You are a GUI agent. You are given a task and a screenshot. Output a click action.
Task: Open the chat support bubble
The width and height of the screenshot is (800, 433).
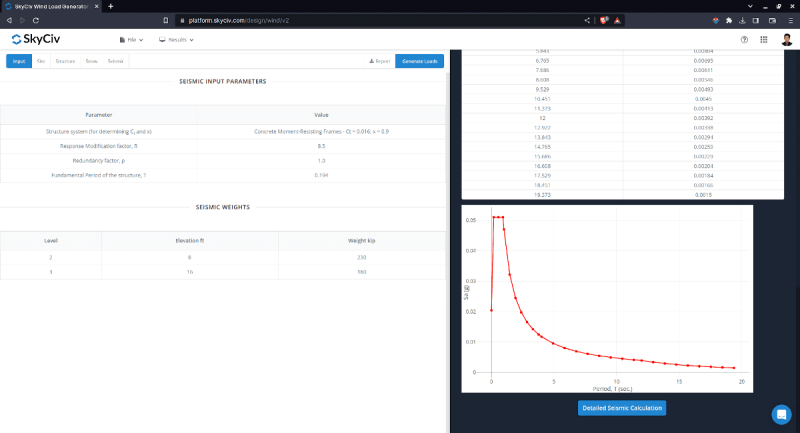[781, 414]
